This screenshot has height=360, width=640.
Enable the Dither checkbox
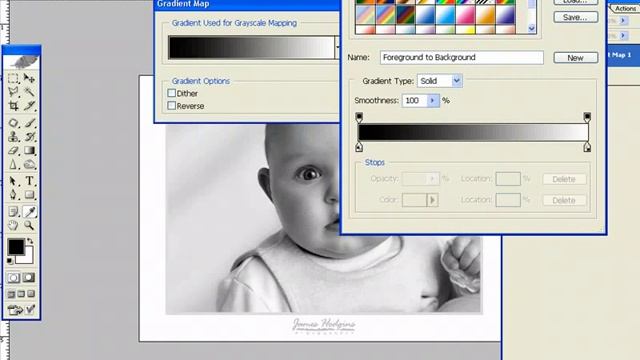[x=172, y=93]
